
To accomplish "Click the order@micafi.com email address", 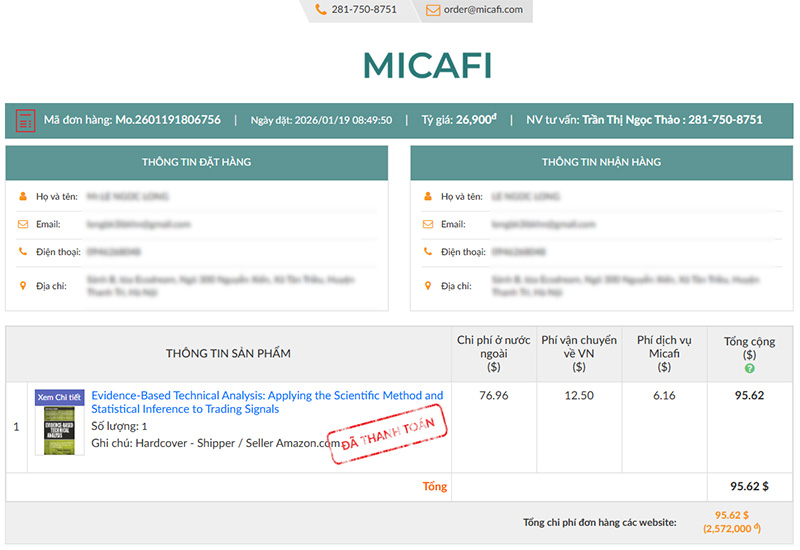I will [x=483, y=9].
